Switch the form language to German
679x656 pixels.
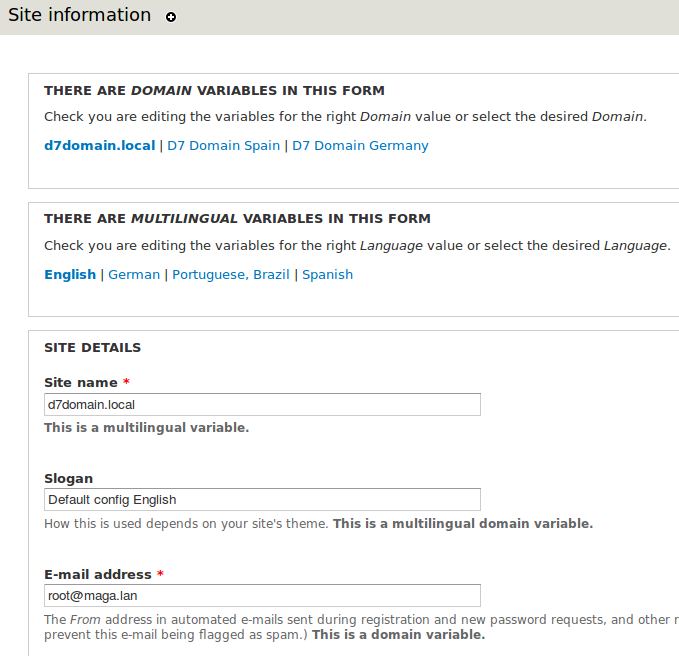click(134, 274)
